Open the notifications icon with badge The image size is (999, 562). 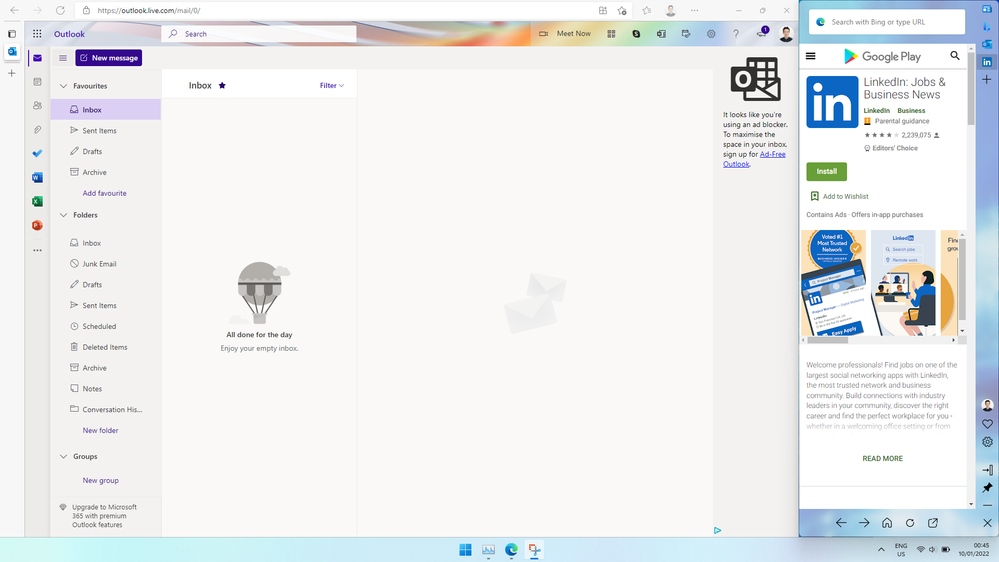point(762,33)
